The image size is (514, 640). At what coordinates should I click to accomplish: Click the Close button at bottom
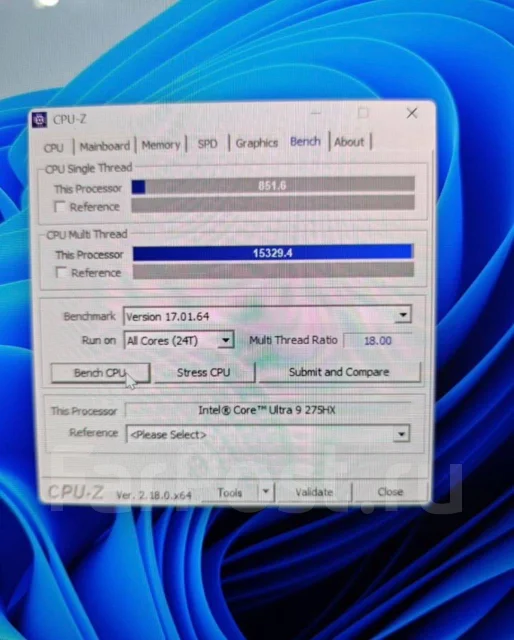390,491
